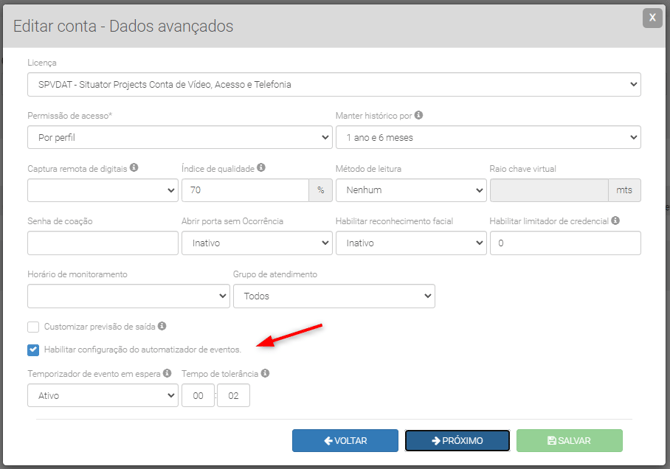Image resolution: width=670 pixels, height=469 pixels.
Task: Click the PRÓXIMO button
Action: 457,441
